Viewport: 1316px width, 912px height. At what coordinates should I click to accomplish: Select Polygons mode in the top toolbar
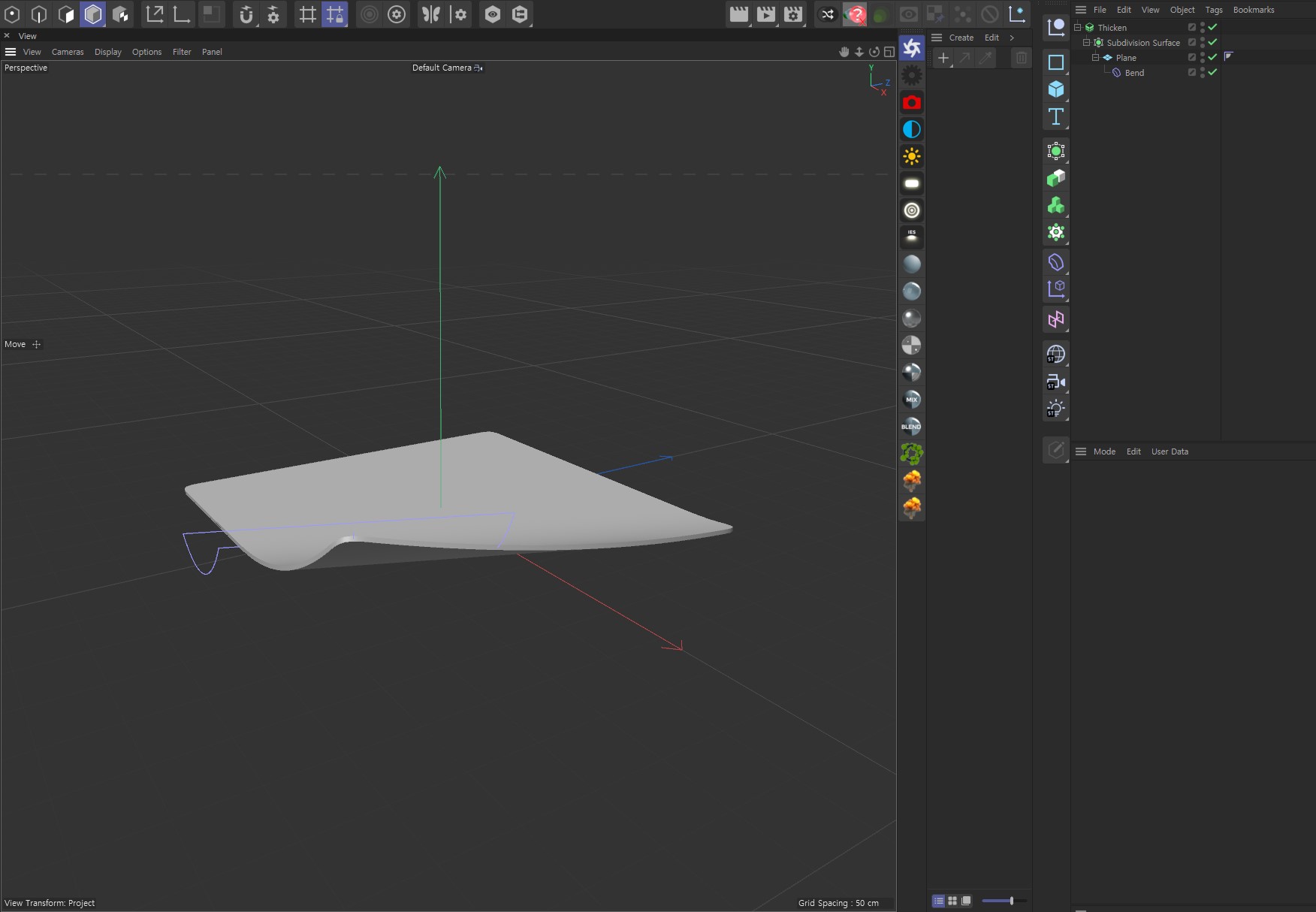pos(66,14)
